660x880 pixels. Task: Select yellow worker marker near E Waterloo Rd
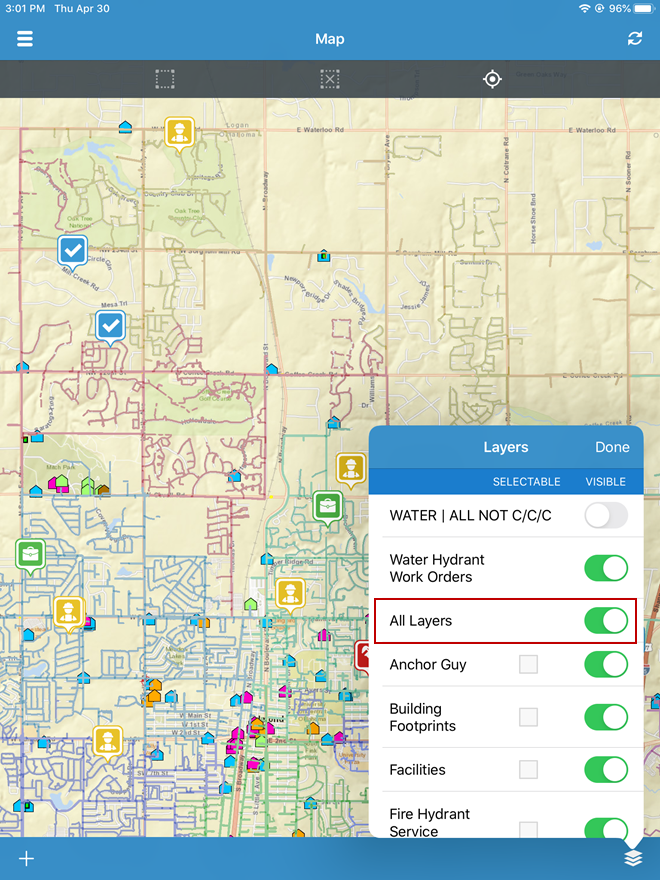(179, 132)
